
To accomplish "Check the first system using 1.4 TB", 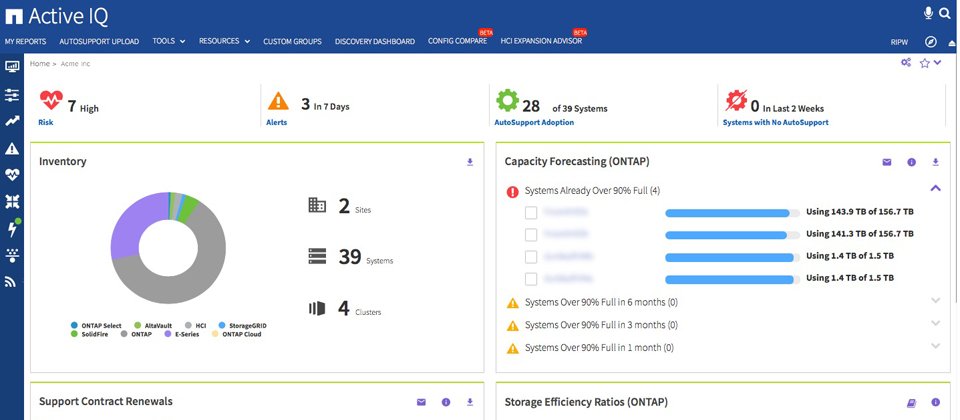I will coord(531,257).
